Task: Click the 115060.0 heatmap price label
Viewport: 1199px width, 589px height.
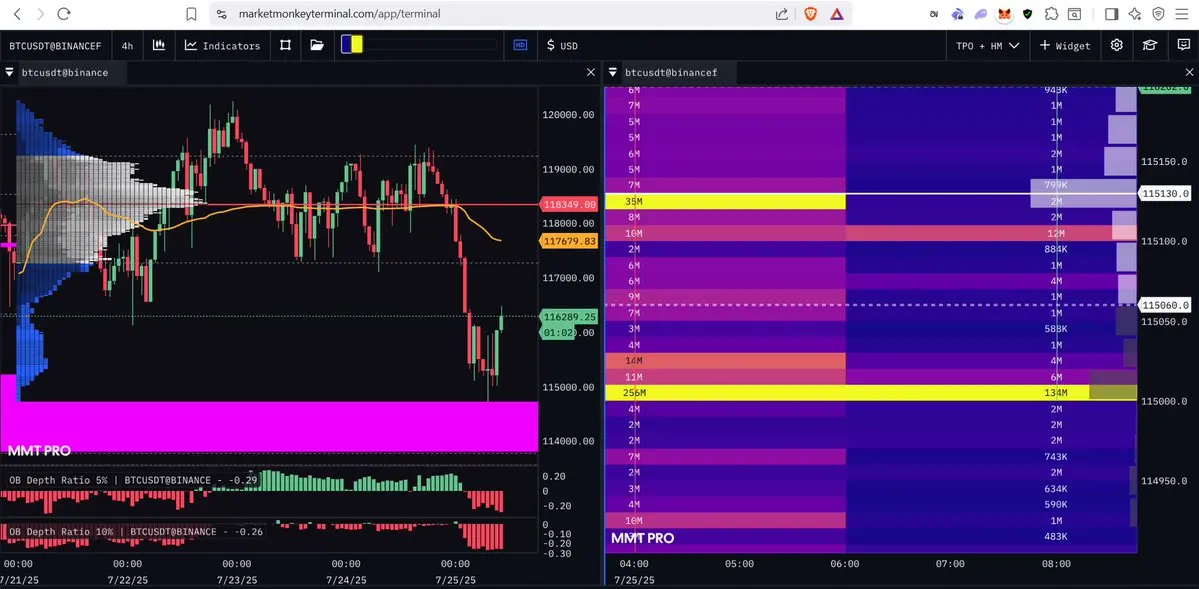Action: tap(1166, 305)
